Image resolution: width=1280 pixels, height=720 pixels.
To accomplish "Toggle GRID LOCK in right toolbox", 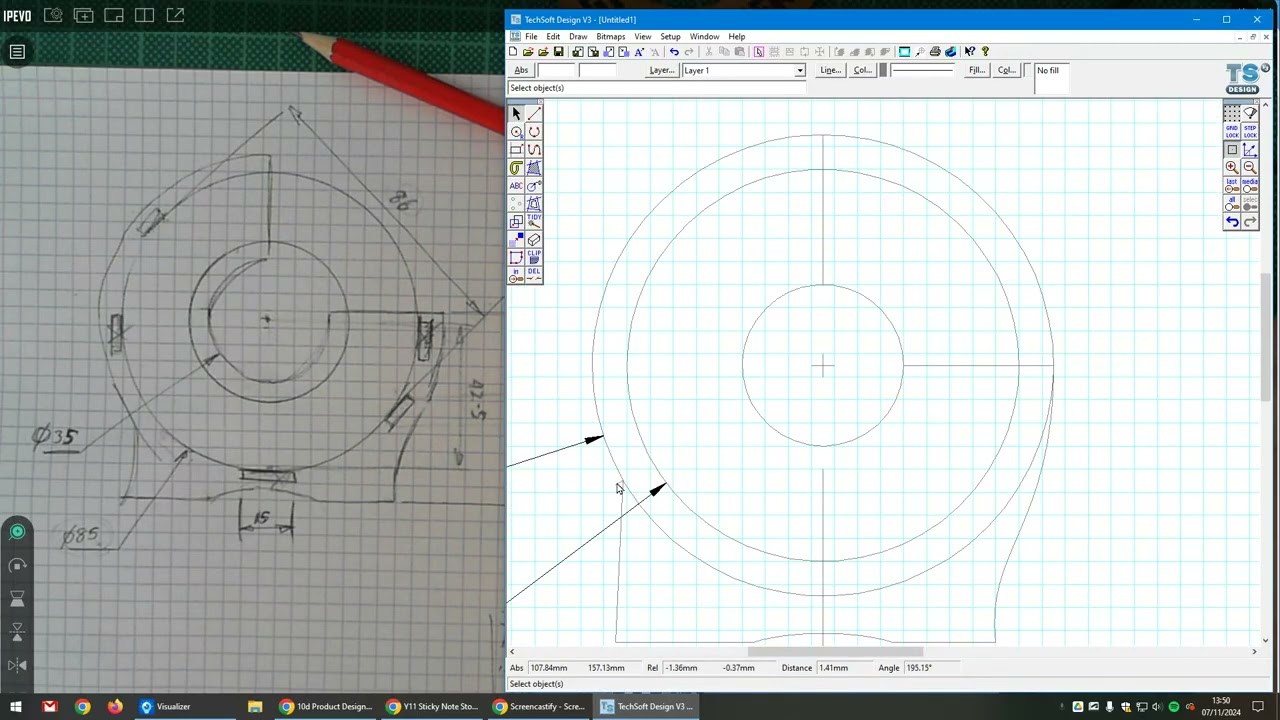I will [1232, 132].
